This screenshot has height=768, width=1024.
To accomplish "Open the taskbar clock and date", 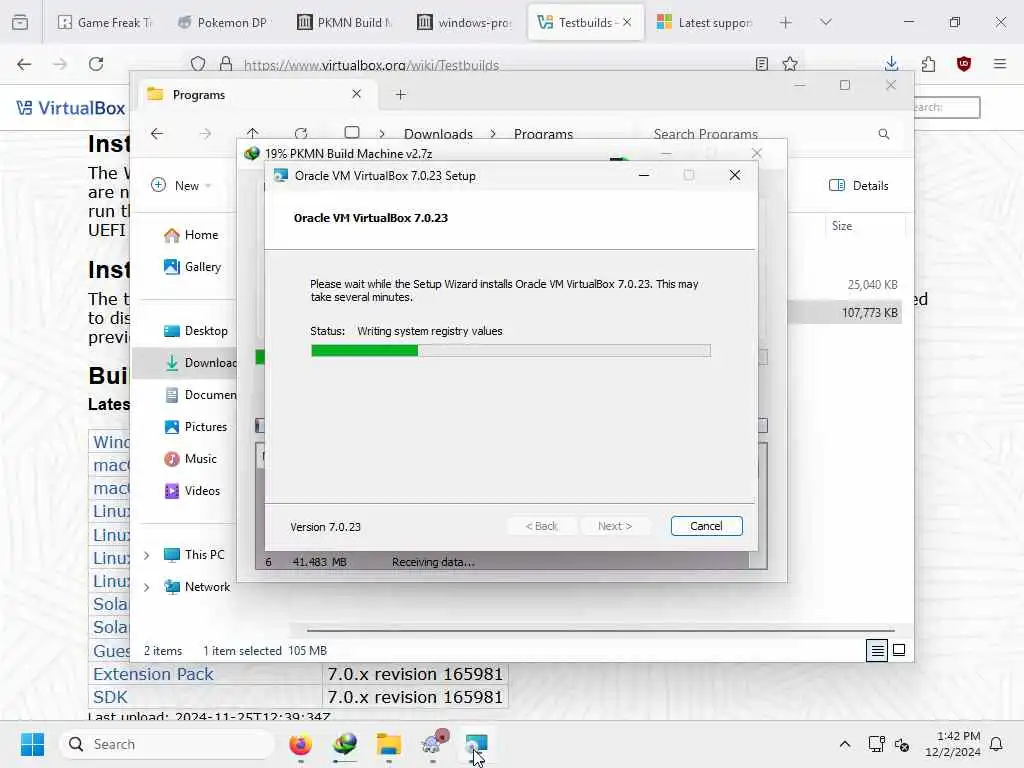I will pos(952,744).
